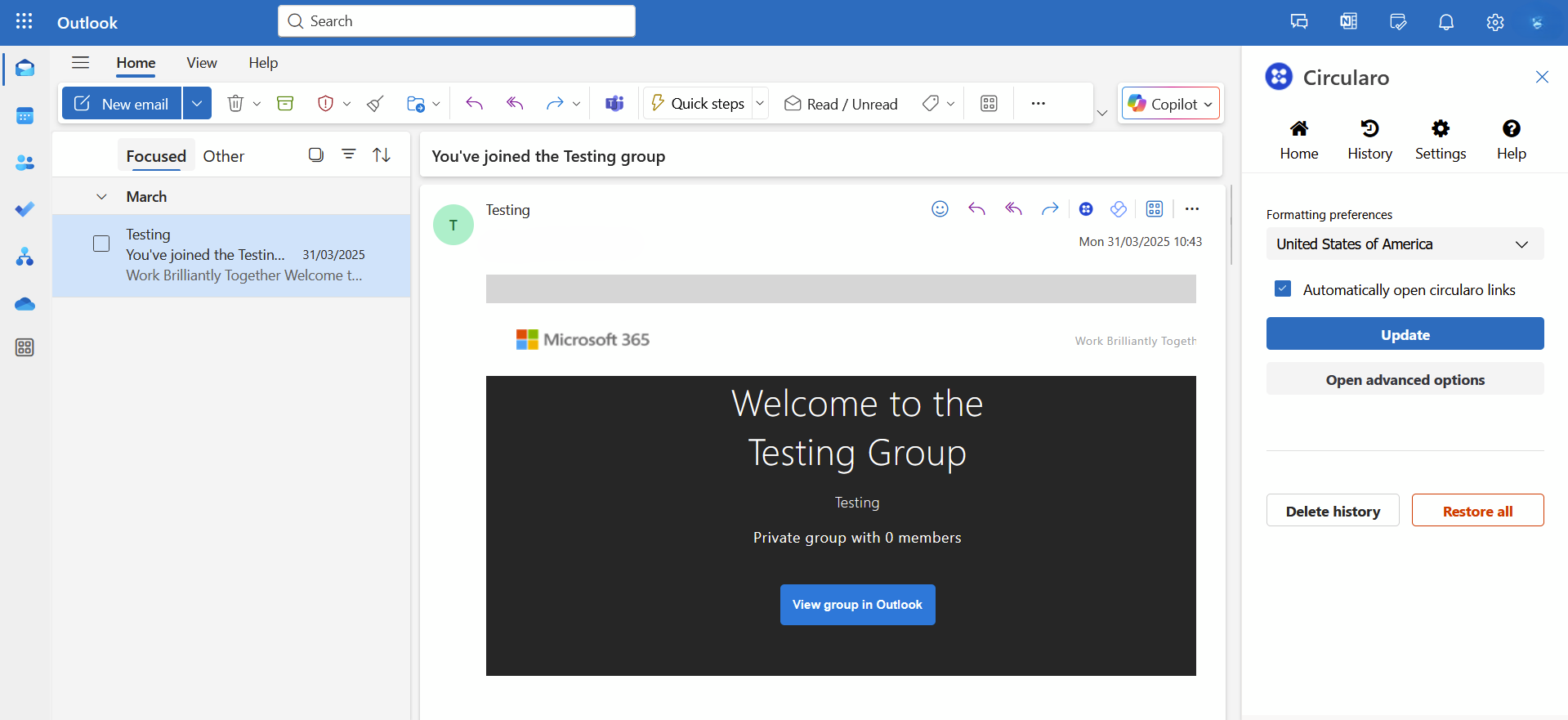The width and height of the screenshot is (1568, 720).
Task: Open the Circularo History panel
Action: (x=1369, y=139)
